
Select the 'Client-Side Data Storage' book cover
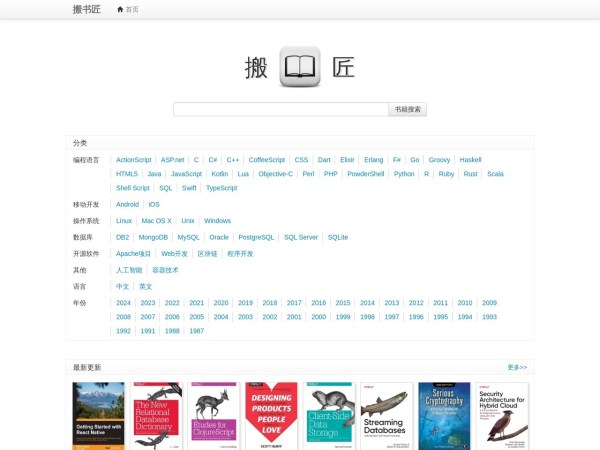point(329,416)
